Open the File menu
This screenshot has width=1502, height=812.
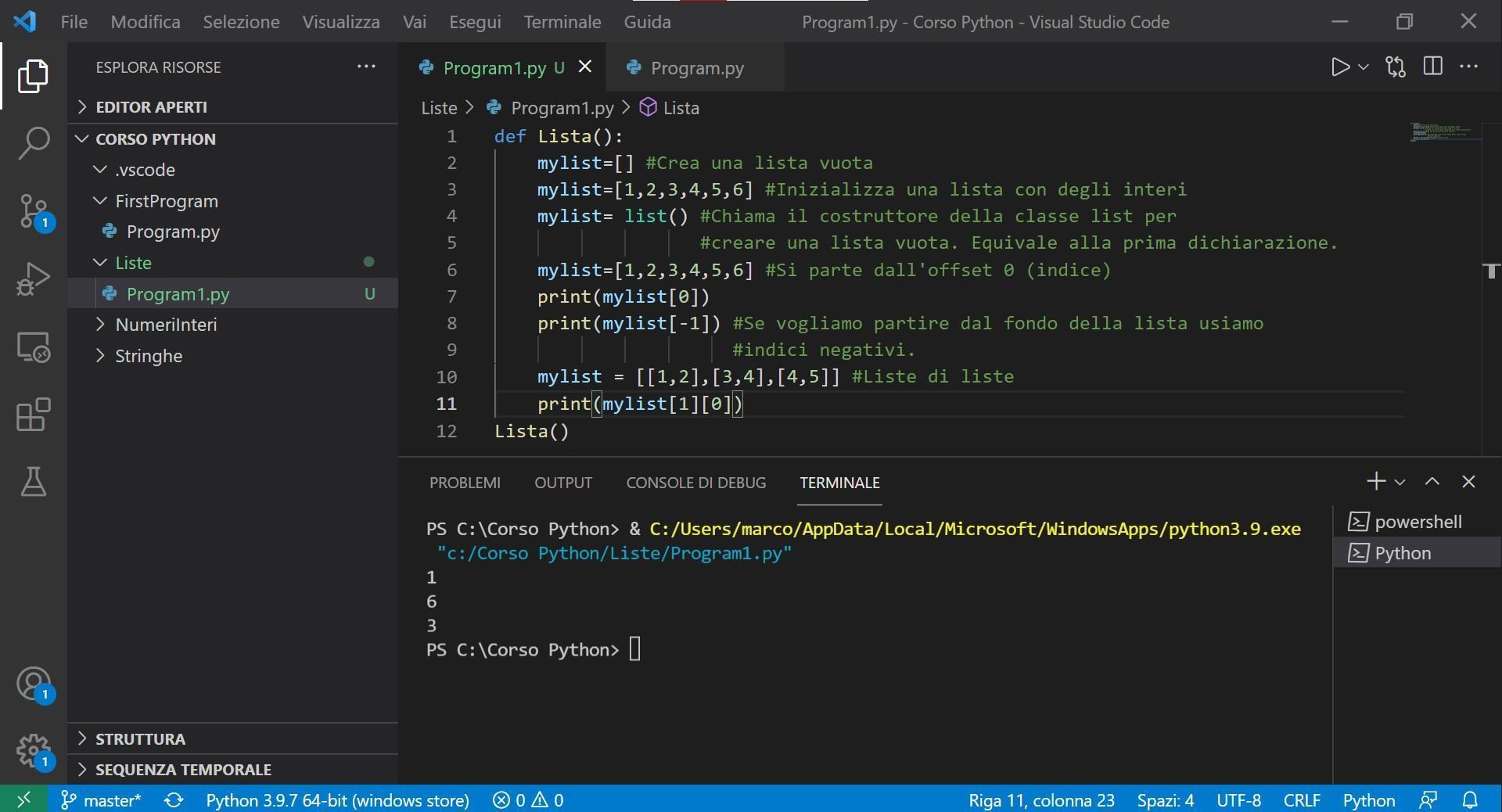(x=74, y=22)
